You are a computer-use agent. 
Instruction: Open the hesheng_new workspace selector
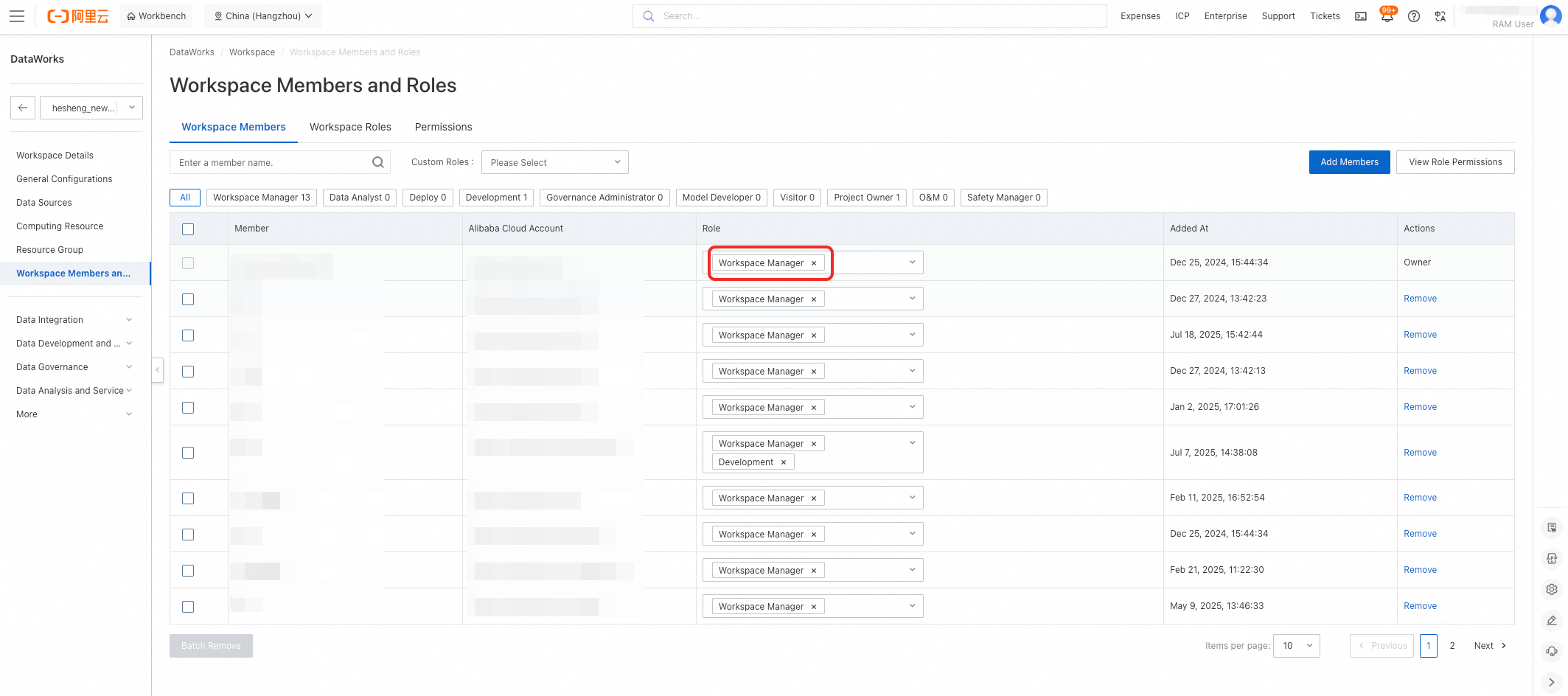91,108
